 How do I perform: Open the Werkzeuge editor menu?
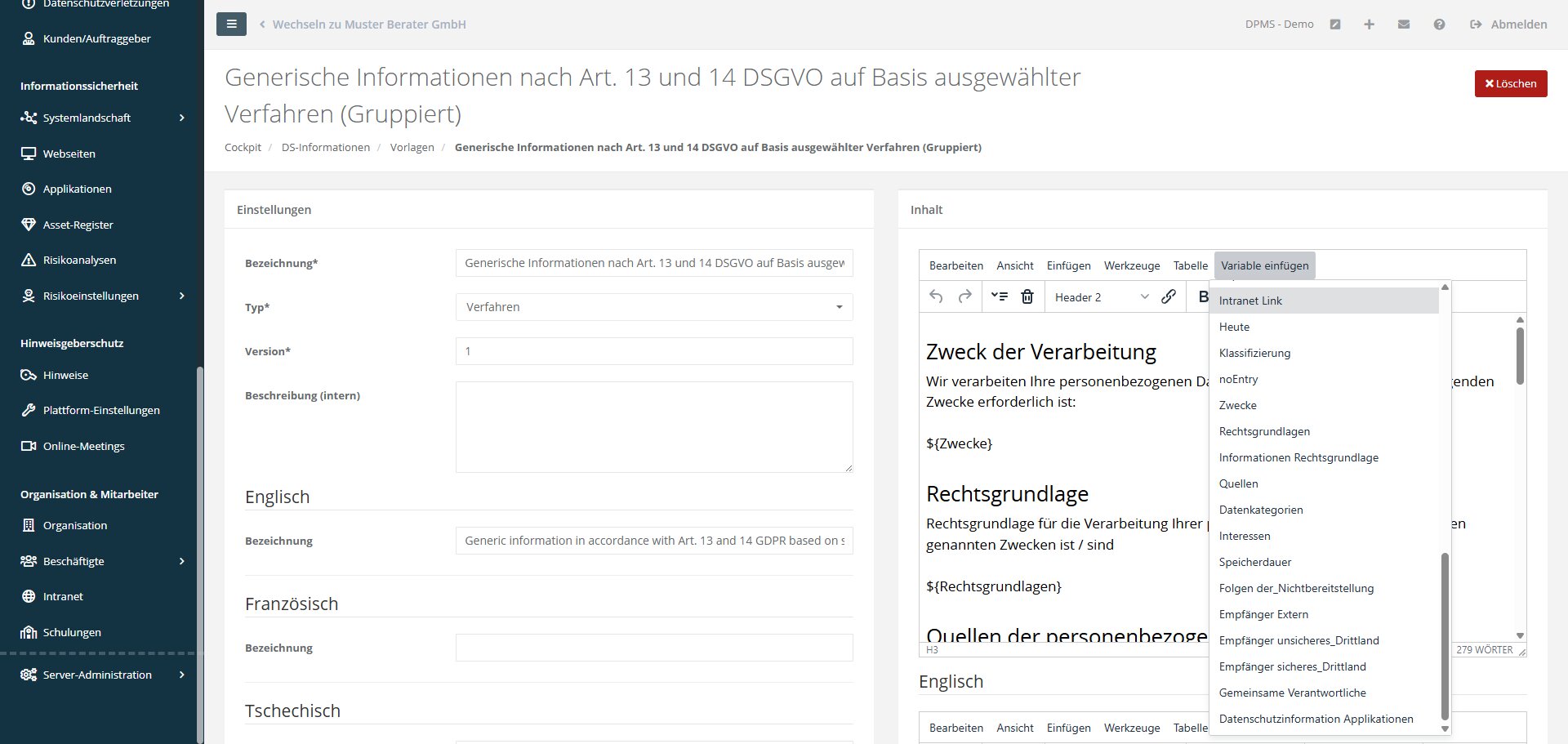pyautogui.click(x=1132, y=265)
